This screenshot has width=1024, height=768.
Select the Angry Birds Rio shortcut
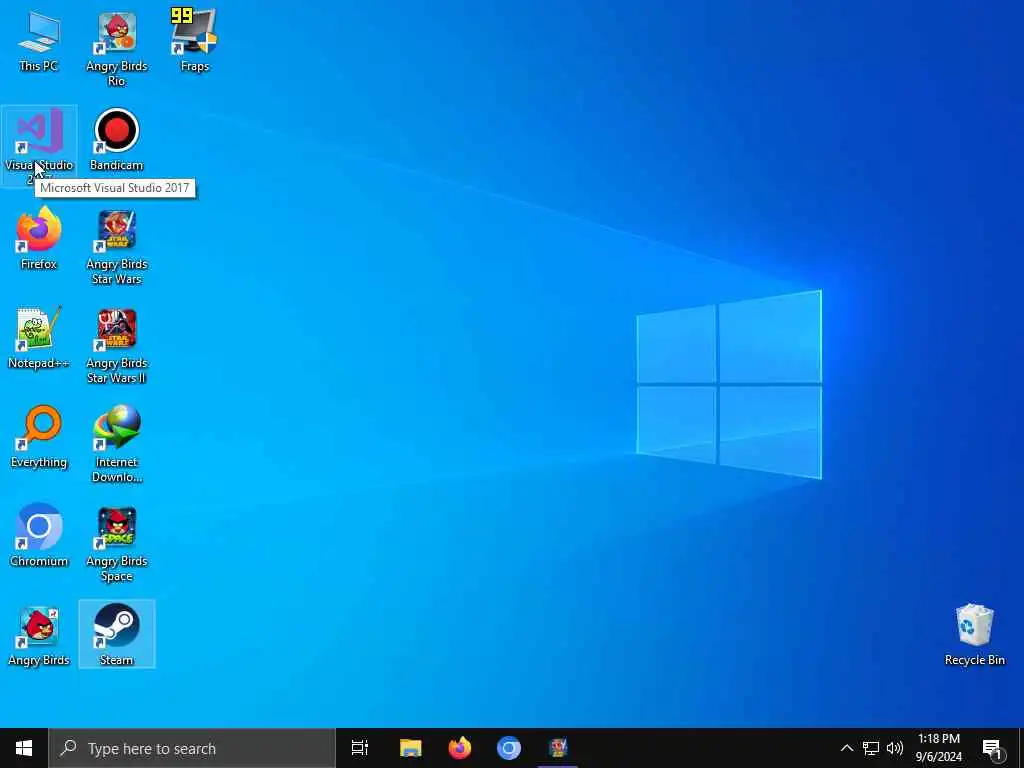point(117,48)
